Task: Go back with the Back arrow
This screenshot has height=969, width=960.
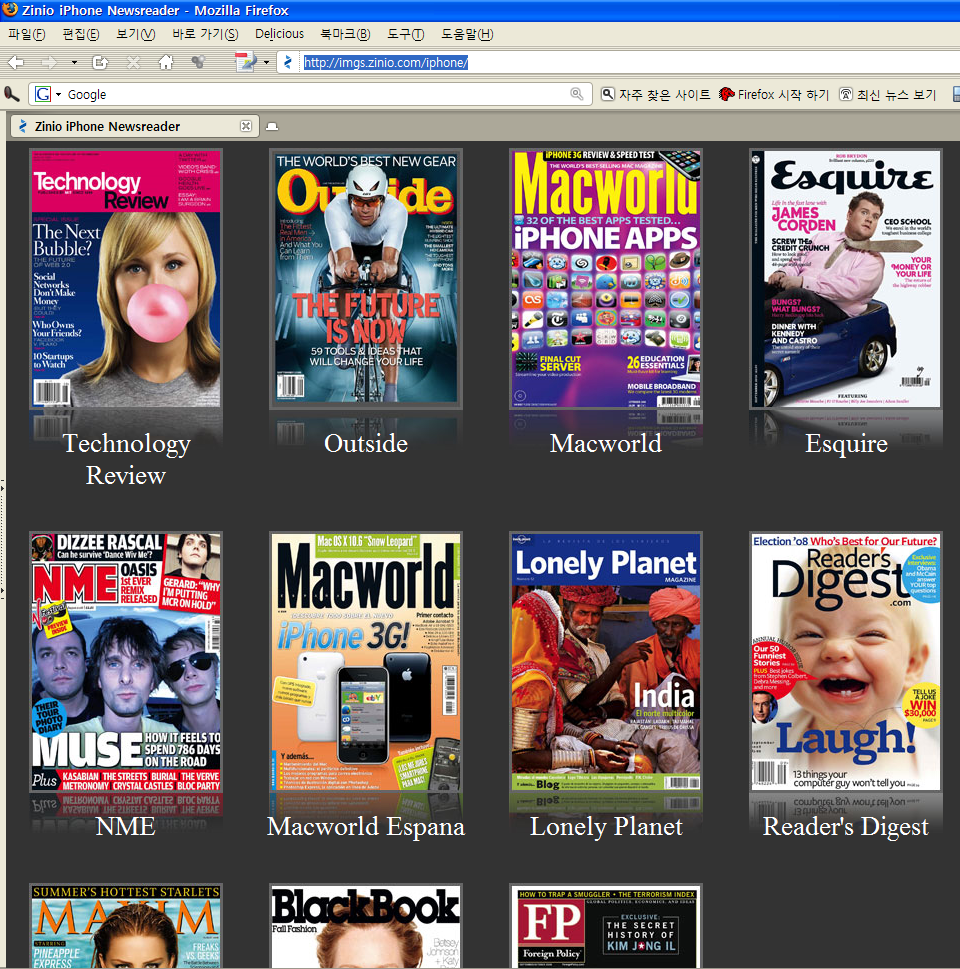Action: [x=16, y=62]
